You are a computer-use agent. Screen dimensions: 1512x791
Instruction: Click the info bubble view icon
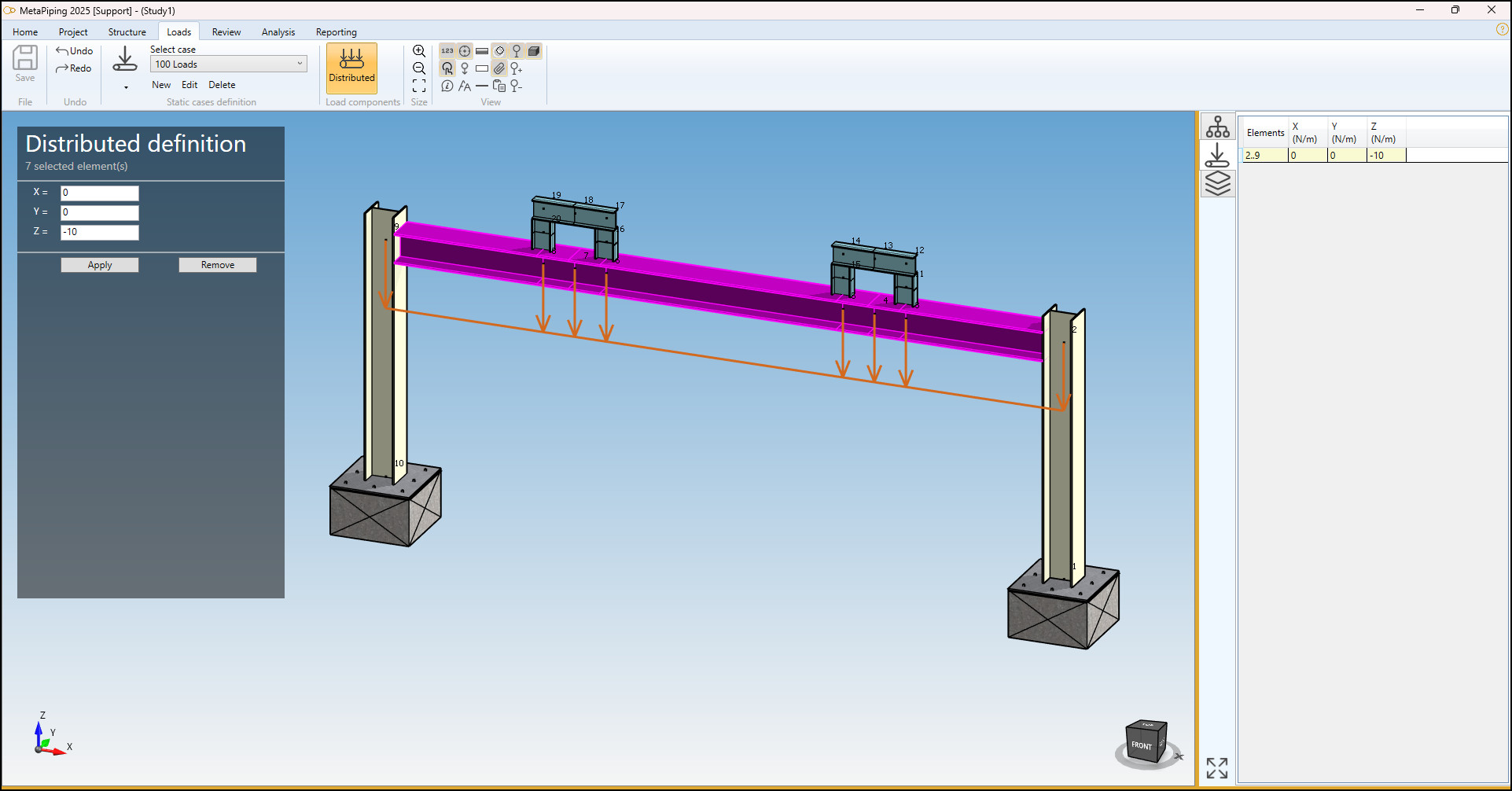447,86
